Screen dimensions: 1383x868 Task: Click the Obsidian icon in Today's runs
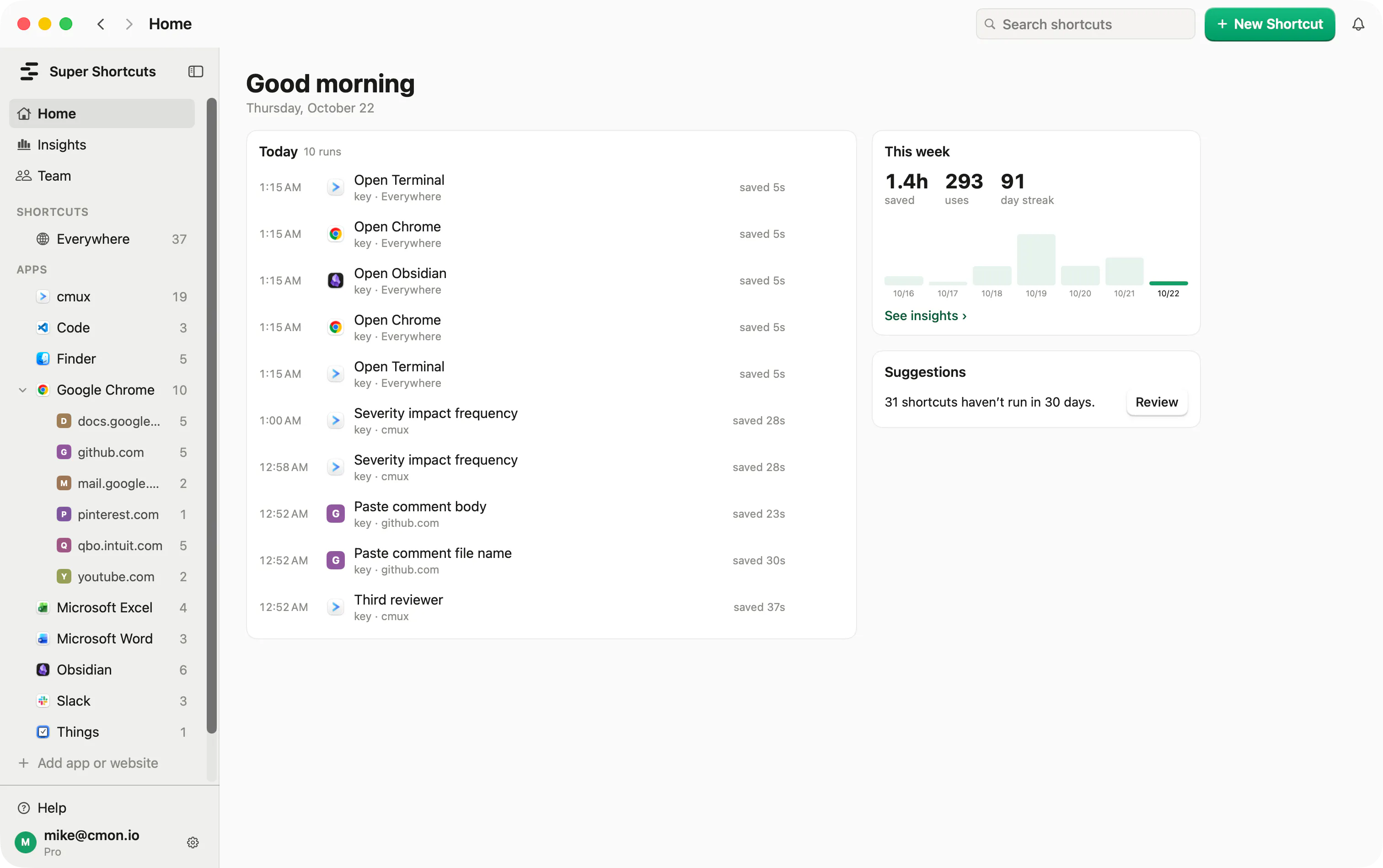(x=335, y=281)
